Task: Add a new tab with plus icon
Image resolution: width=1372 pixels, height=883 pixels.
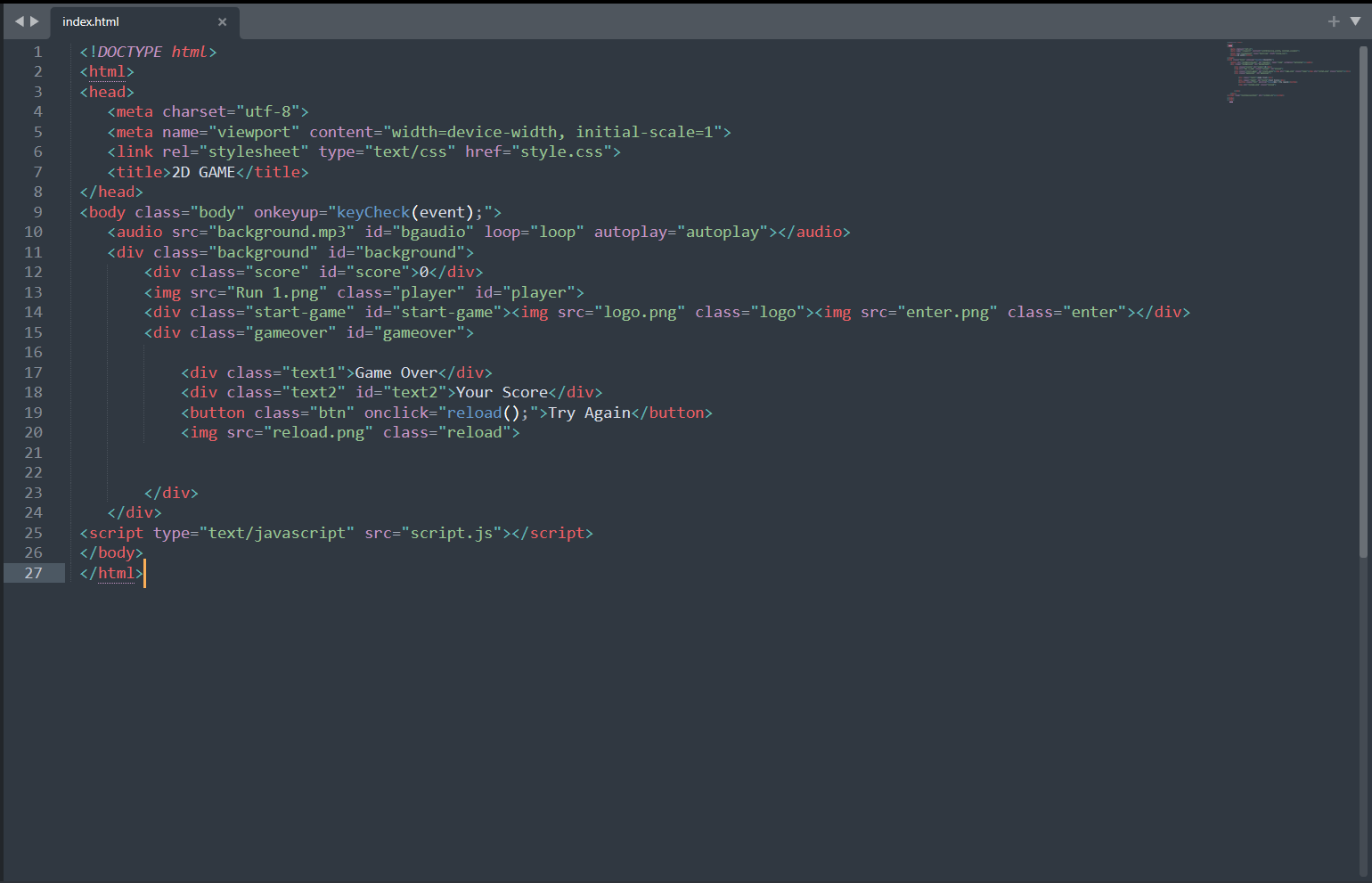Action: pyautogui.click(x=1334, y=21)
